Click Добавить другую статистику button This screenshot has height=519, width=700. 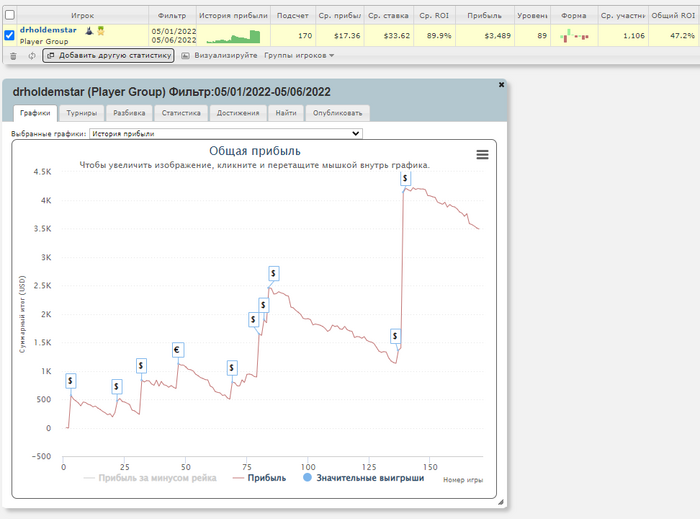coord(108,56)
